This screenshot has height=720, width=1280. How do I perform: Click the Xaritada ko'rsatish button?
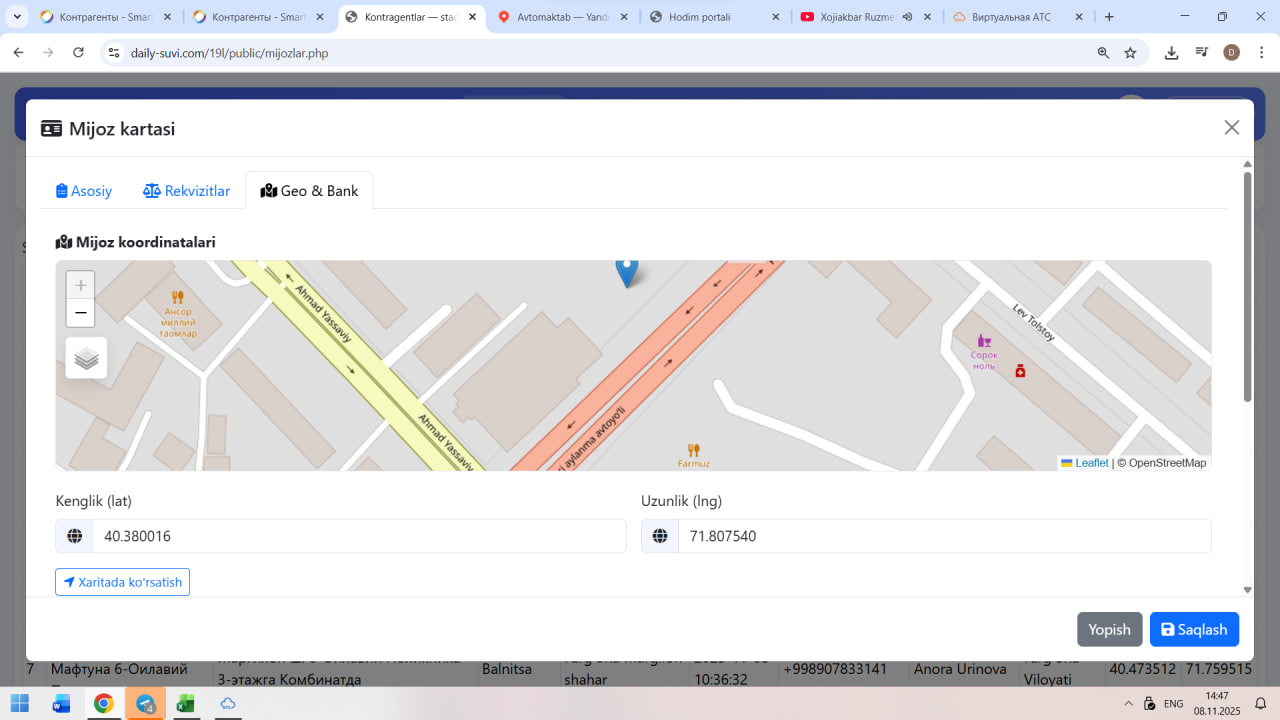(x=122, y=582)
